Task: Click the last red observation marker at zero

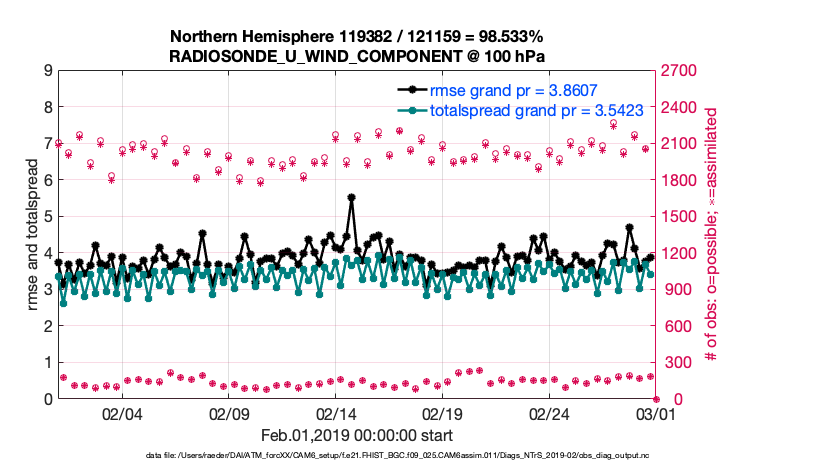Action: (655, 399)
